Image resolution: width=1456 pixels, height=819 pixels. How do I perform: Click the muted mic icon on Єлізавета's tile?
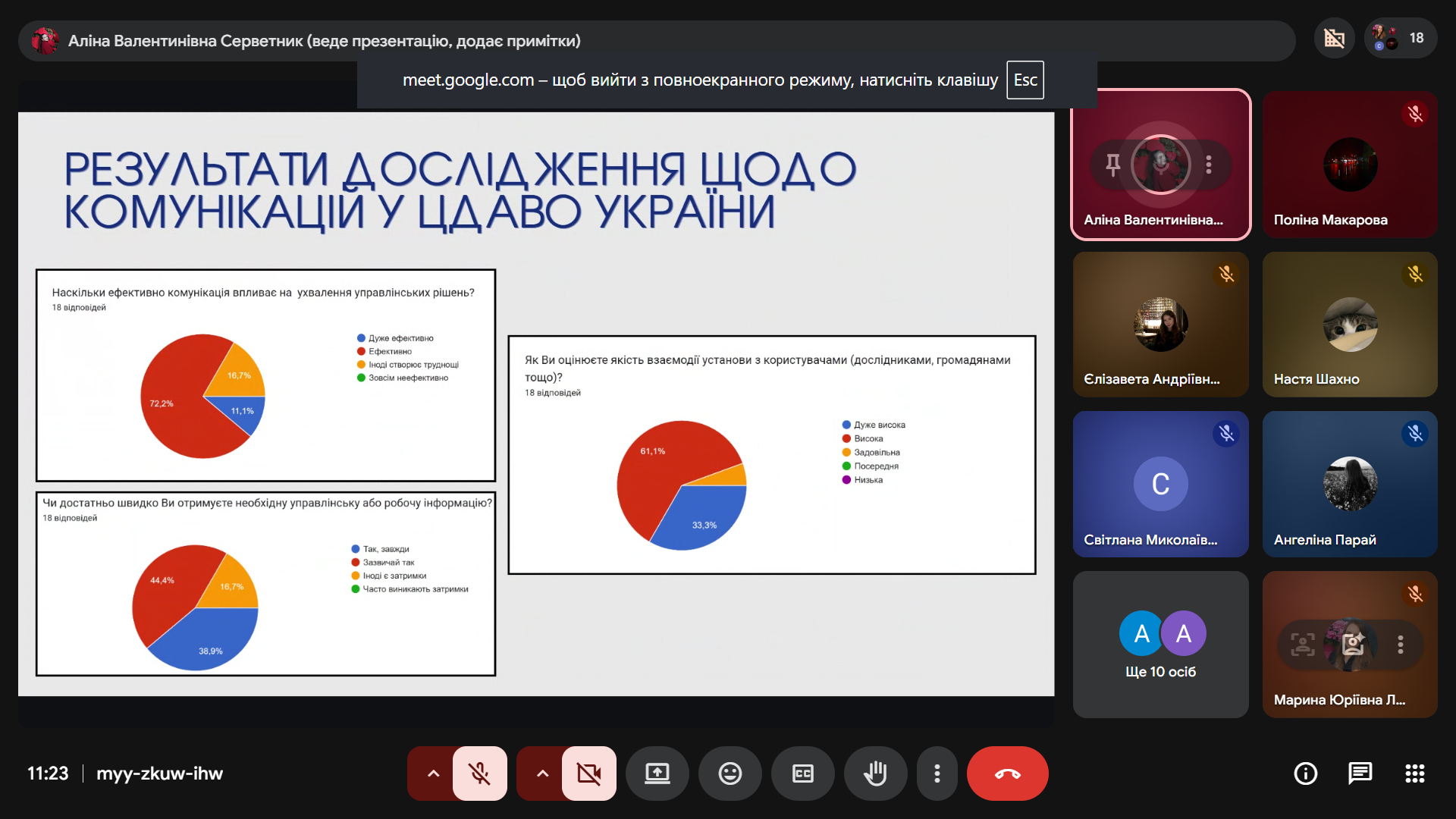pos(1226,274)
